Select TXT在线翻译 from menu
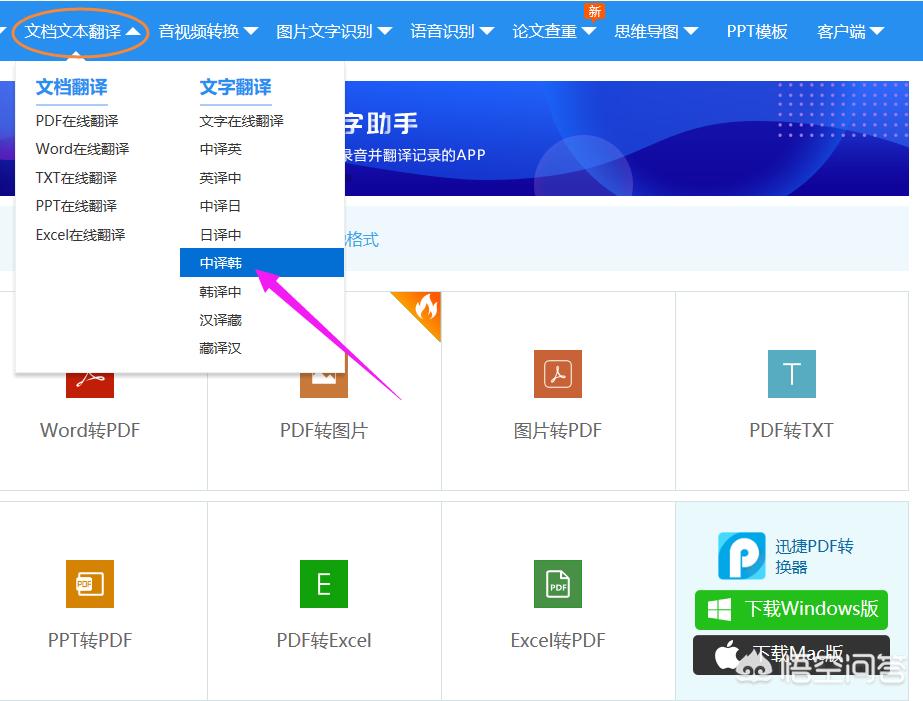This screenshot has width=923, height=701. click(76, 177)
